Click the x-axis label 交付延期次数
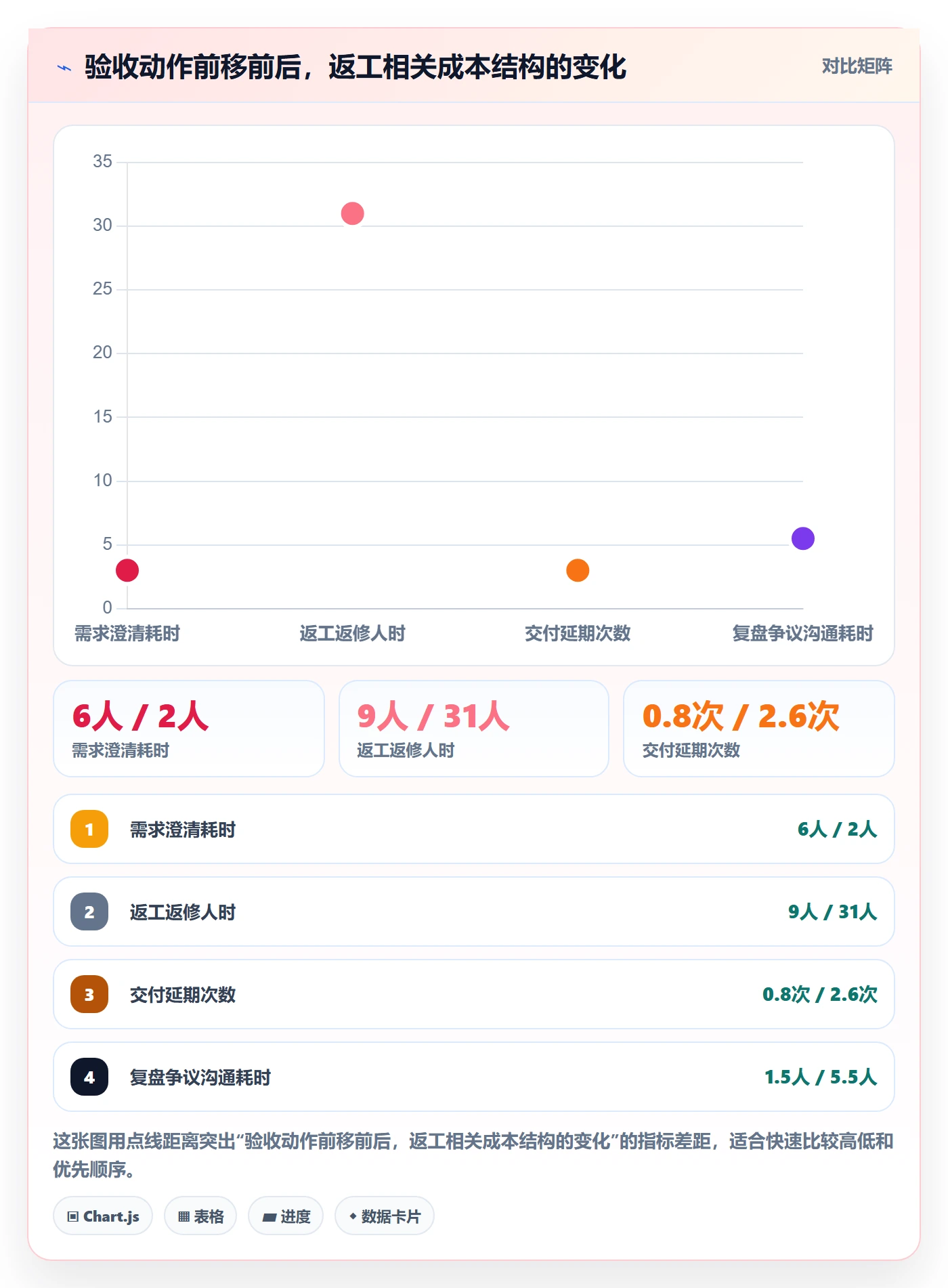This screenshot has width=948, height=1288. coord(578,633)
